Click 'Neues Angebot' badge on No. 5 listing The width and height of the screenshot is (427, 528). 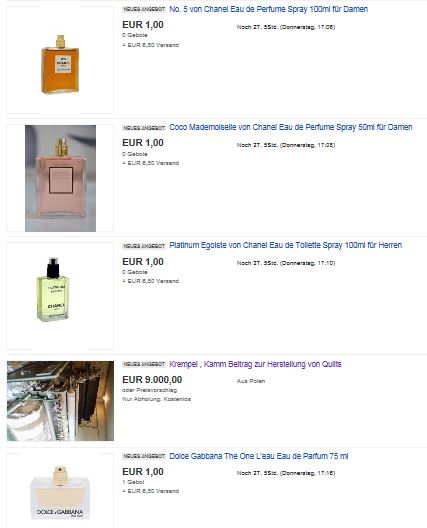[144, 9]
